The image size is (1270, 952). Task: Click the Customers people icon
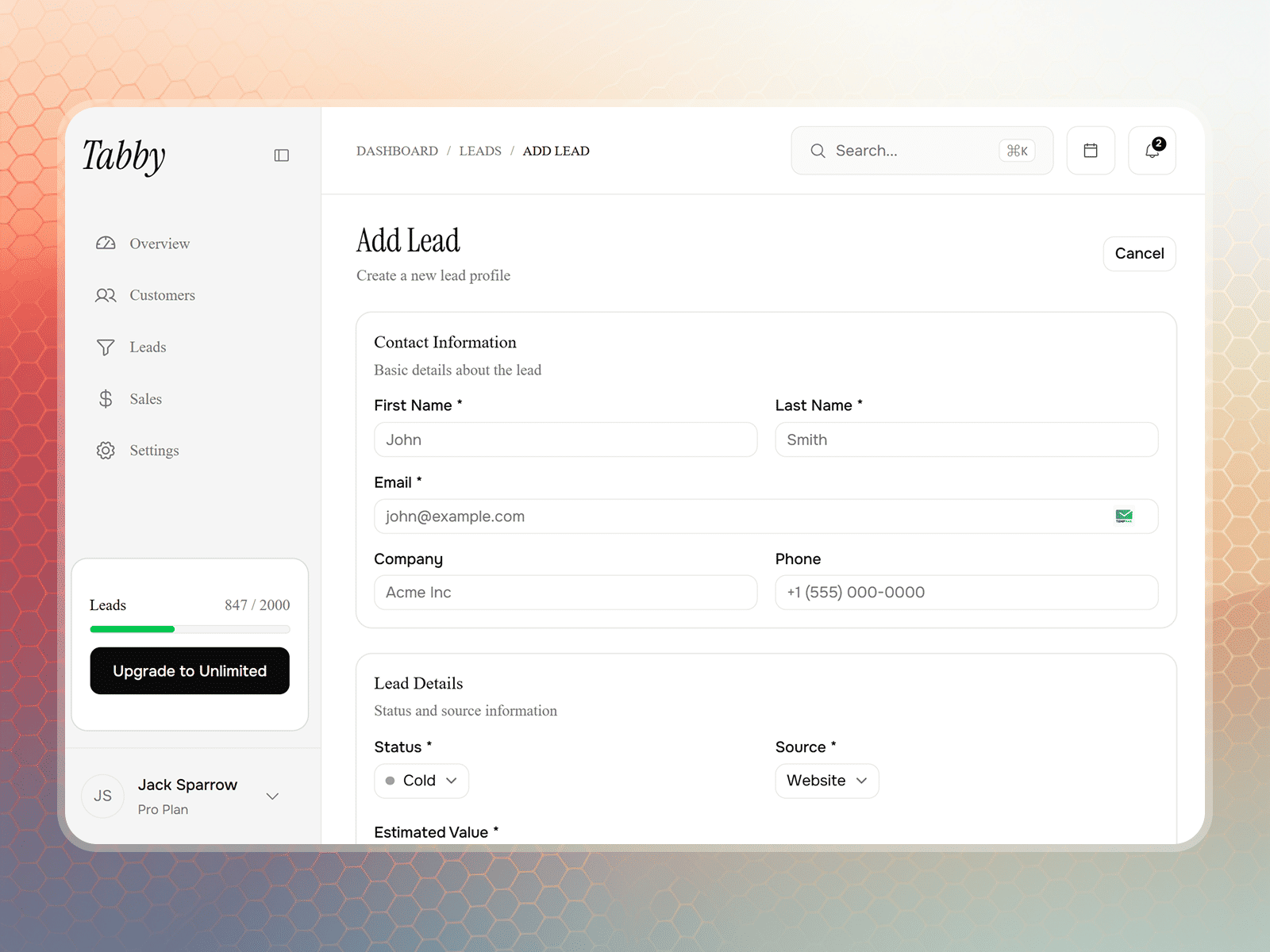tap(106, 295)
